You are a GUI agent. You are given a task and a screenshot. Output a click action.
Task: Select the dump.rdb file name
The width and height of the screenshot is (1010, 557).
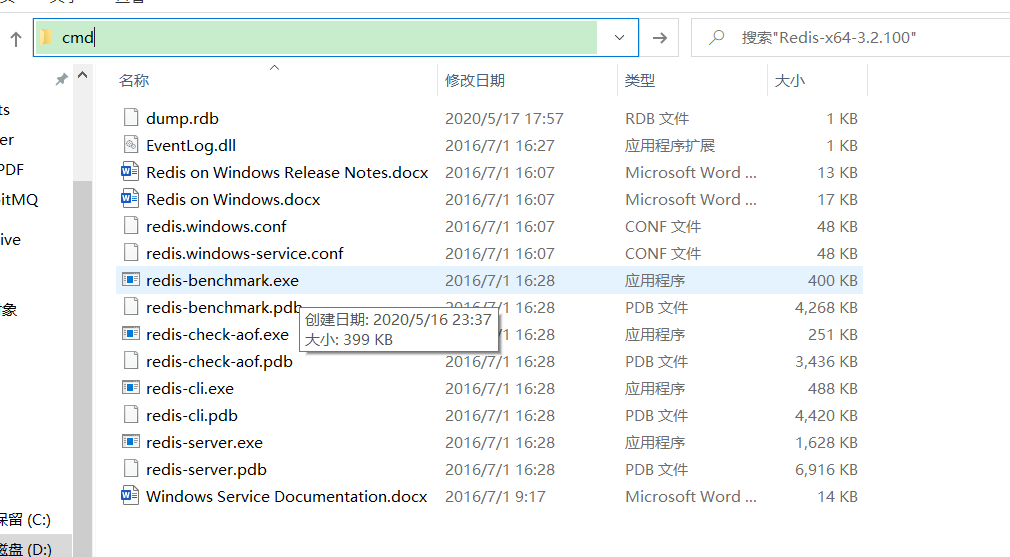[182, 118]
